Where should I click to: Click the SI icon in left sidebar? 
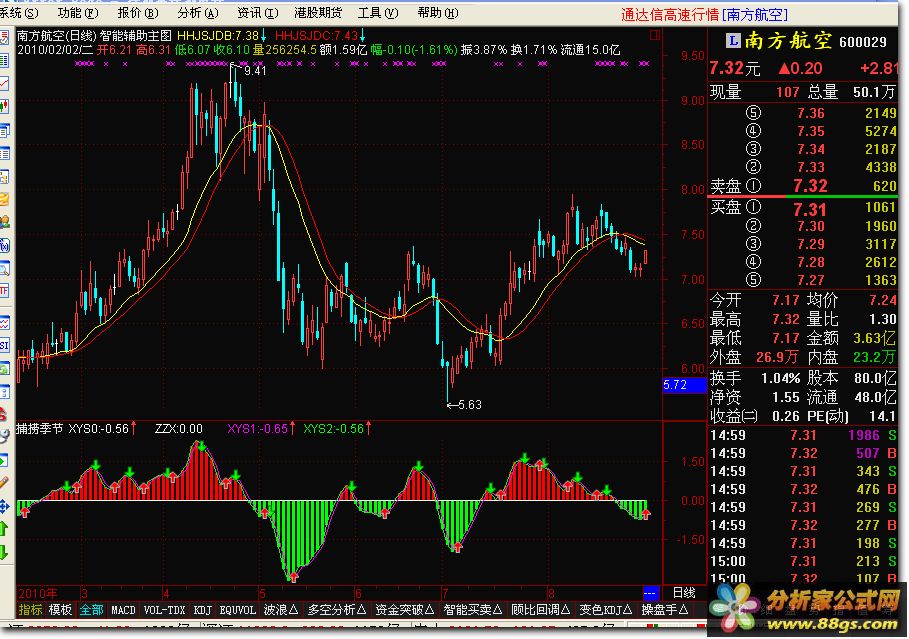point(3,346)
